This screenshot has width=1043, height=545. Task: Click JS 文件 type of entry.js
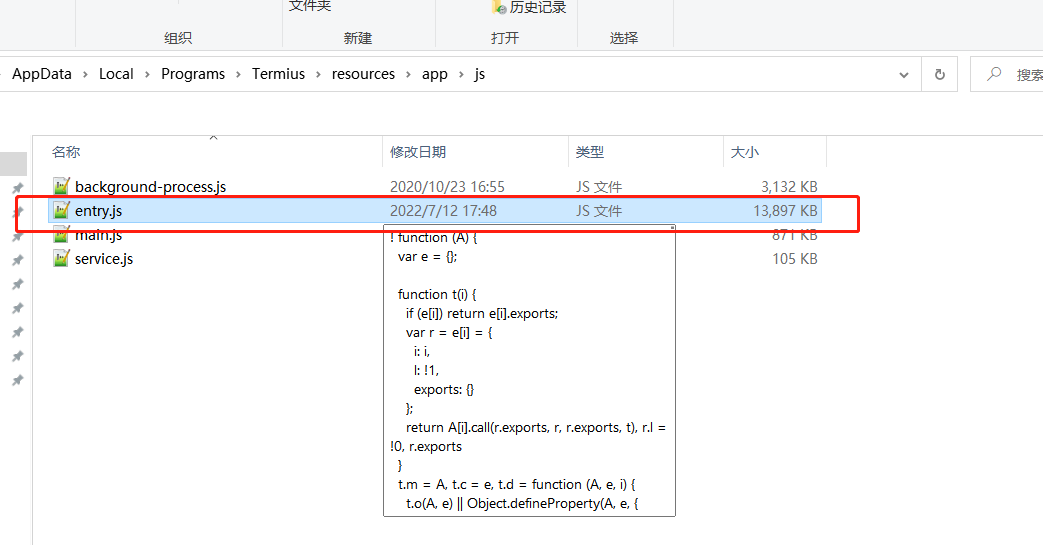point(599,211)
